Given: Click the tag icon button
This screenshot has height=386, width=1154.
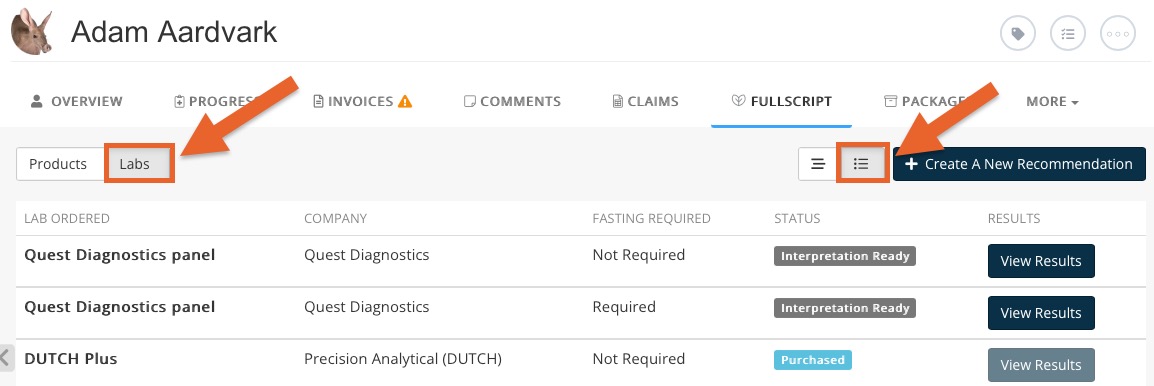Looking at the screenshot, I should [x=1018, y=33].
